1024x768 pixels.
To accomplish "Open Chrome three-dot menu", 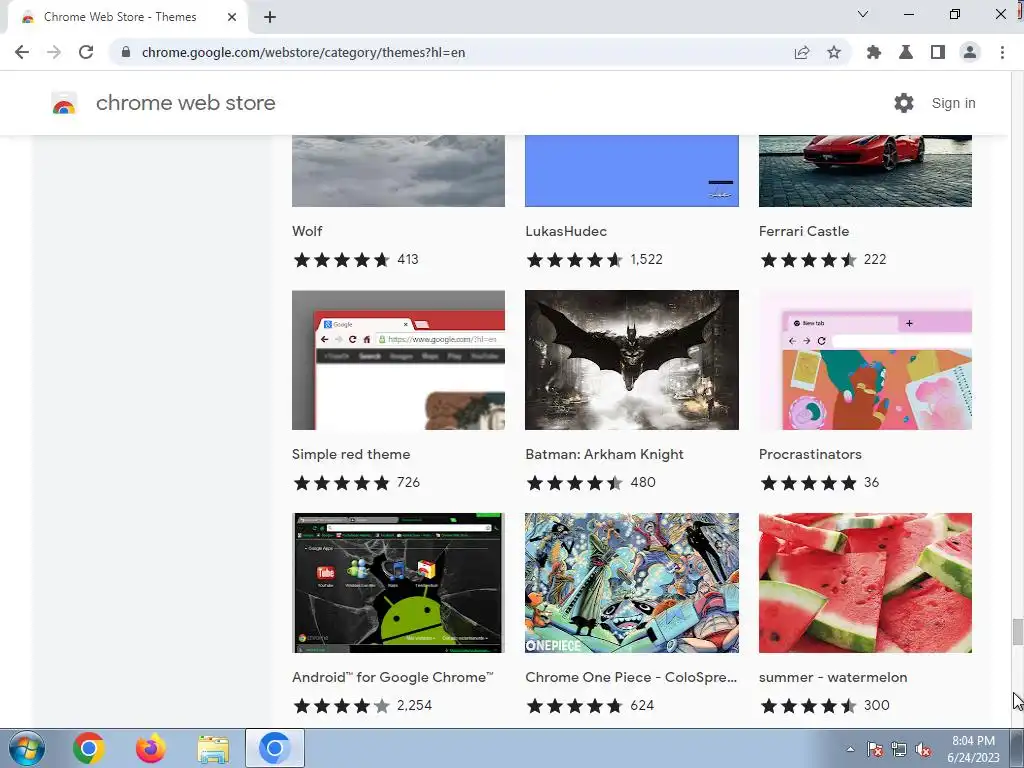I will (1002, 52).
